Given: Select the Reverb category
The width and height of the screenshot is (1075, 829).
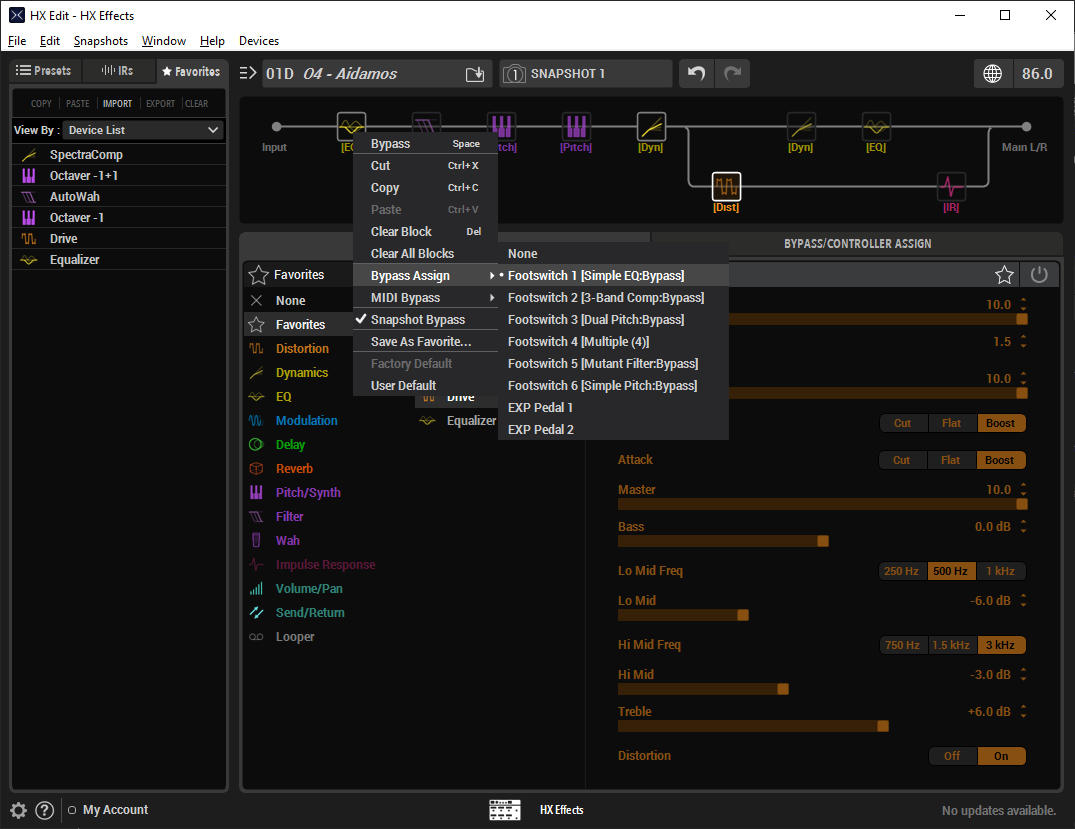Looking at the screenshot, I should pyautogui.click(x=294, y=468).
